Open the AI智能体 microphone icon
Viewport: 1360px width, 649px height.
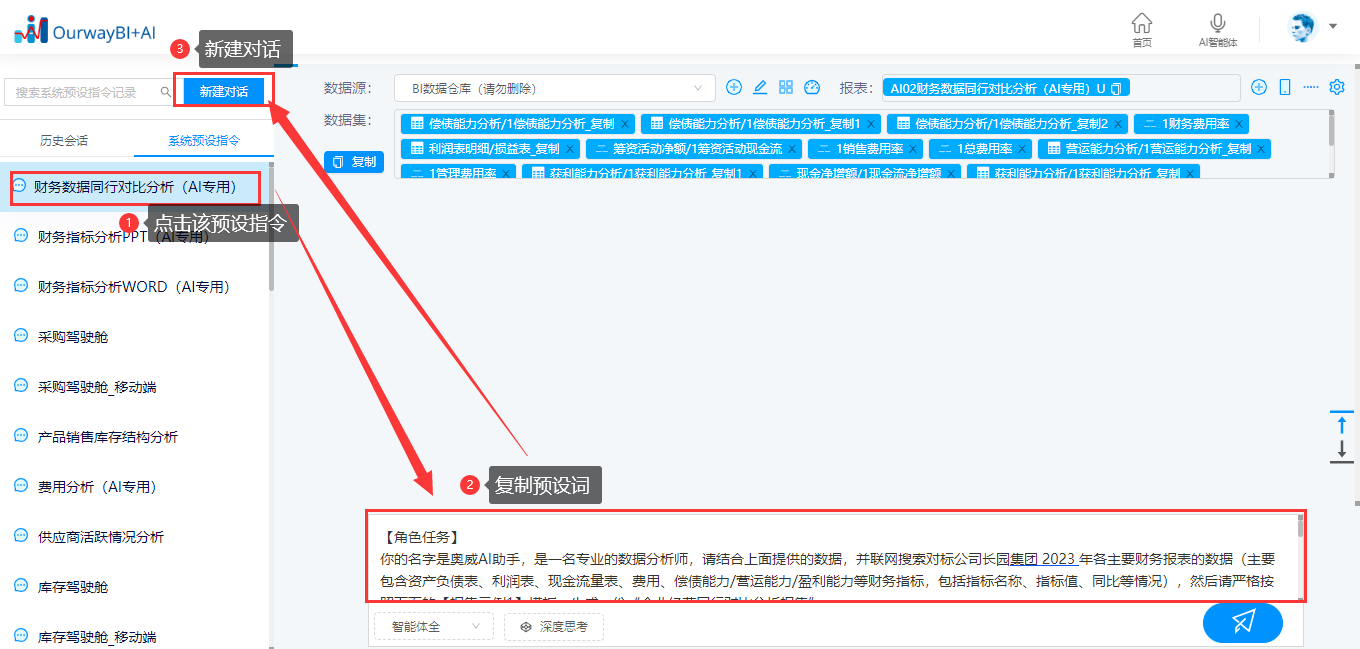tap(1218, 23)
